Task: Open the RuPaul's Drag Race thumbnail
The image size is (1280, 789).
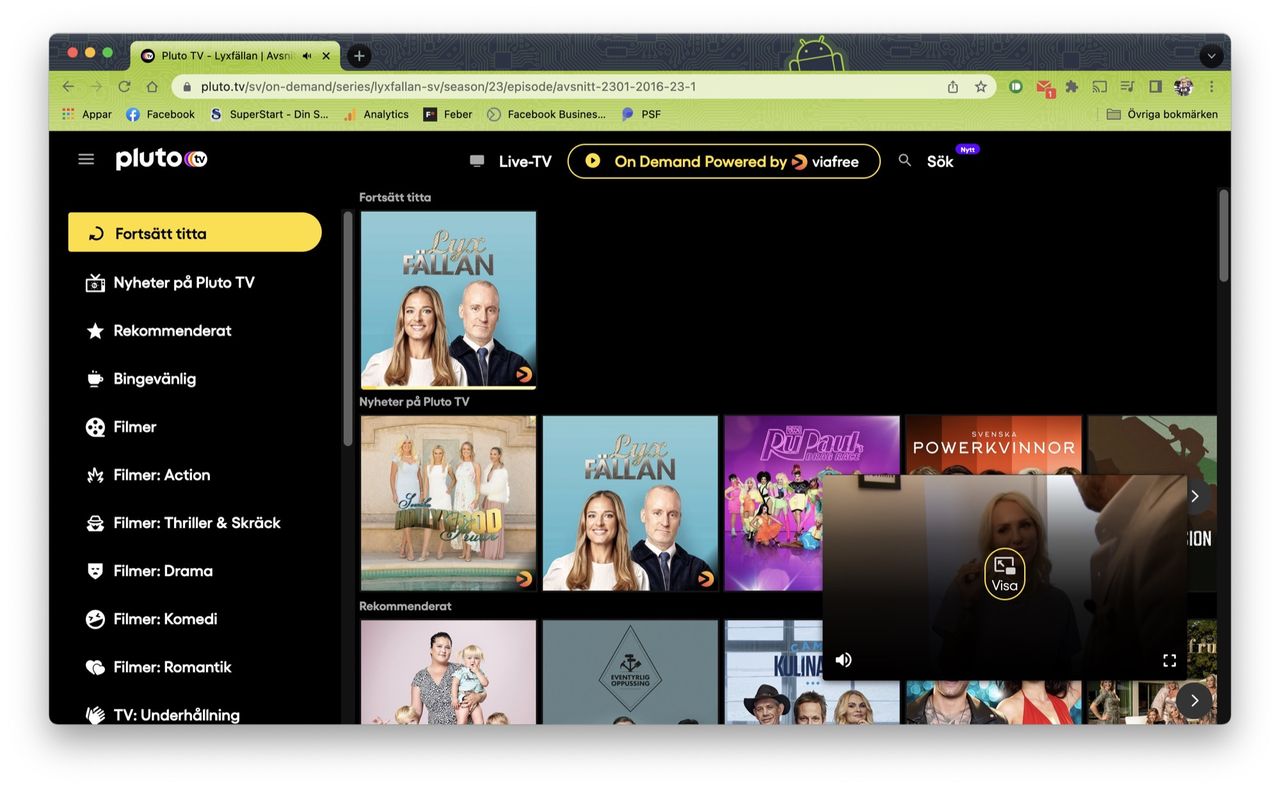Action: (x=811, y=503)
